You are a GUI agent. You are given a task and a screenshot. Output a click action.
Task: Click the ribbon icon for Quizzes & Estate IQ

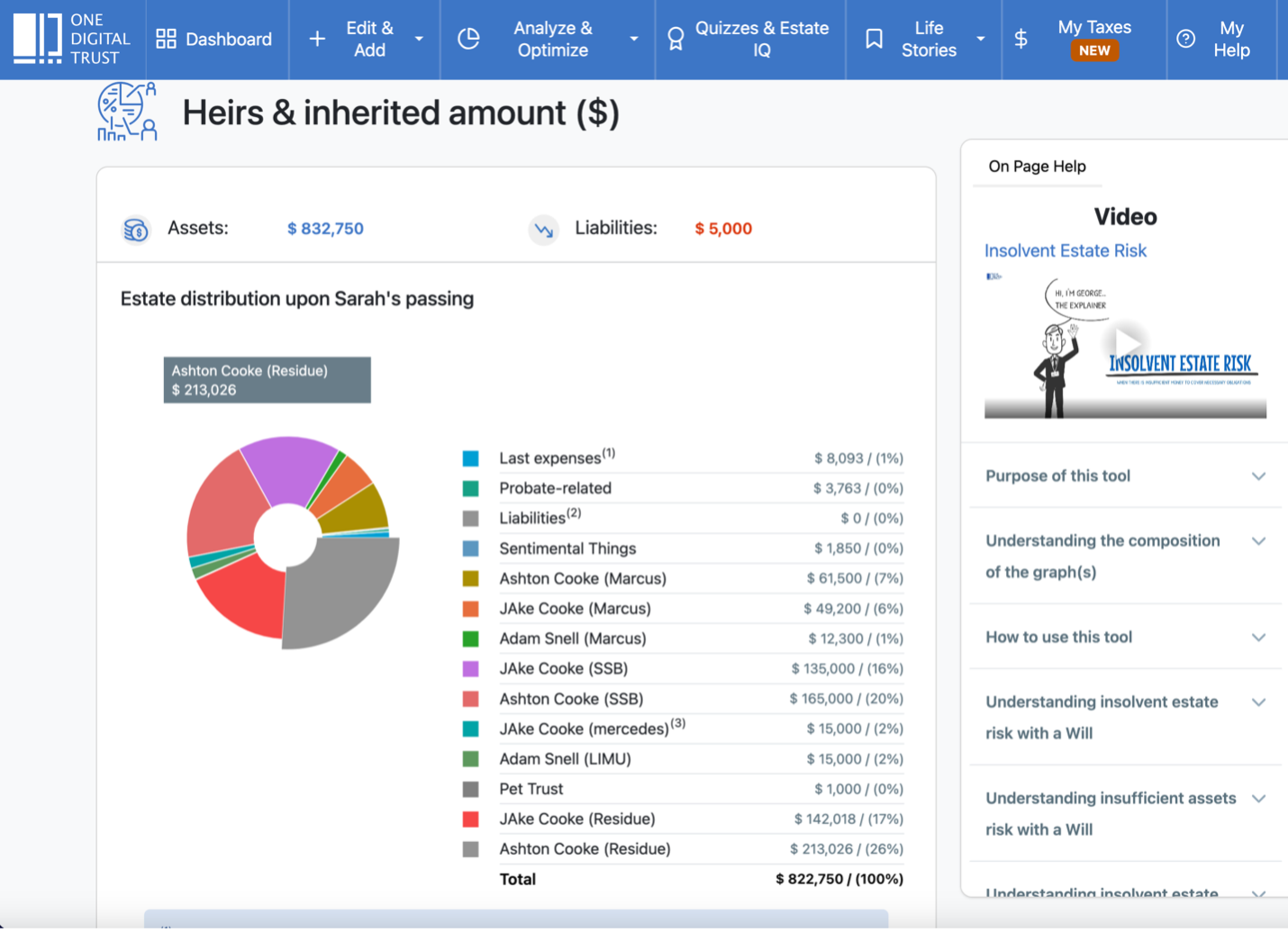(x=676, y=39)
